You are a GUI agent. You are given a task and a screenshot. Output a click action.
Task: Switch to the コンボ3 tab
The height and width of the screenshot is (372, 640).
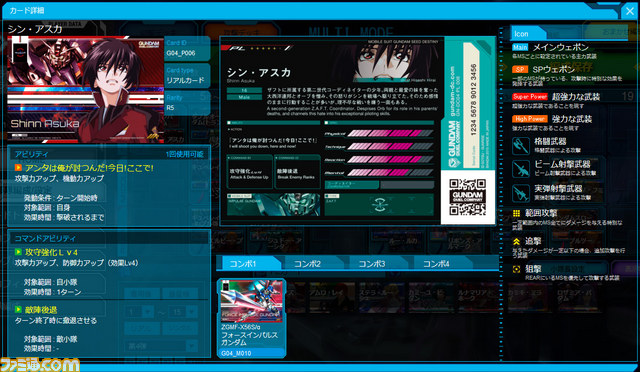[x=372, y=264]
